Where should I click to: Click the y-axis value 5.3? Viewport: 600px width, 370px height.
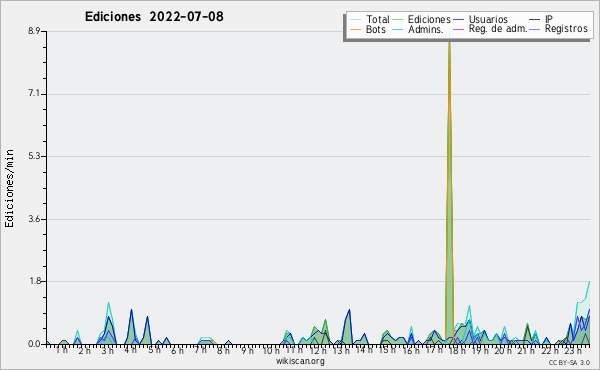tap(34, 156)
